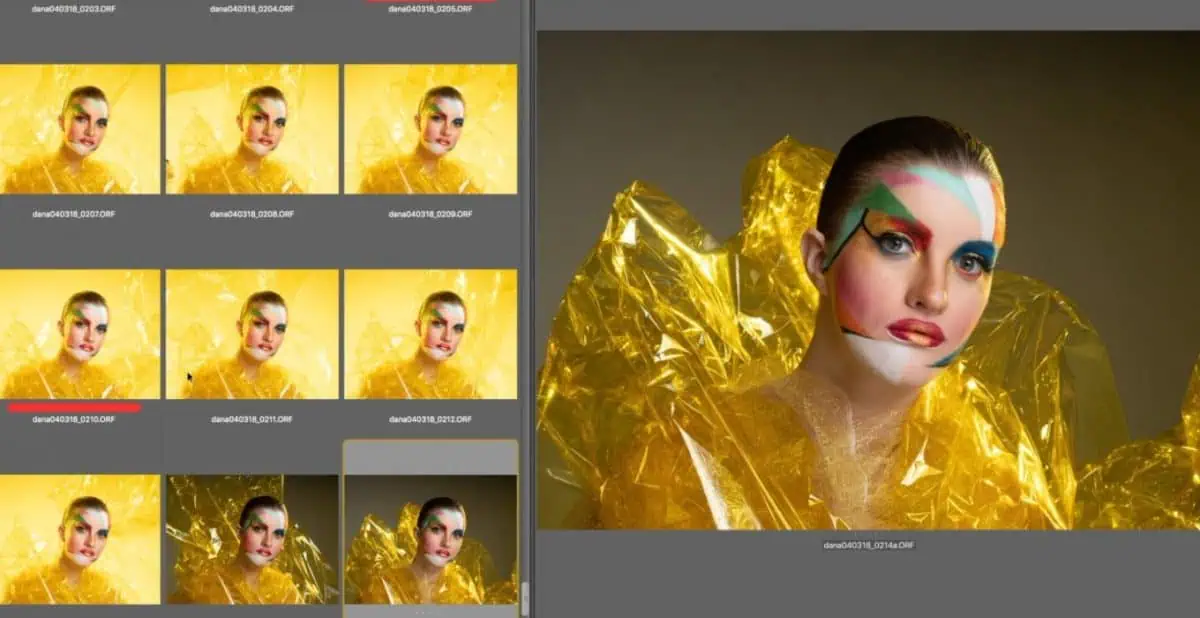1200x618 pixels.
Task: Select the dana040318_0209.ORF thumbnail
Action: point(431,129)
